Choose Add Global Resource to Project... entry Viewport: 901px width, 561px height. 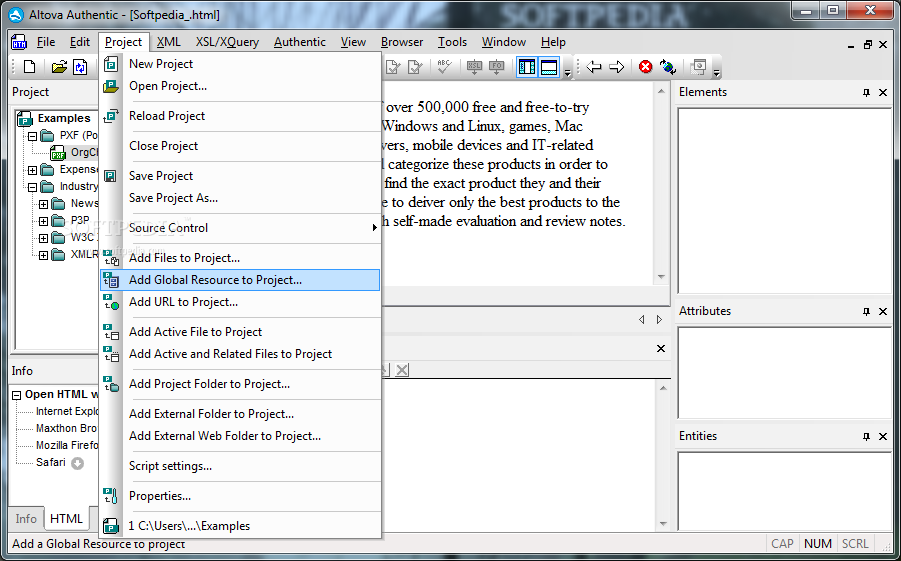240,280
